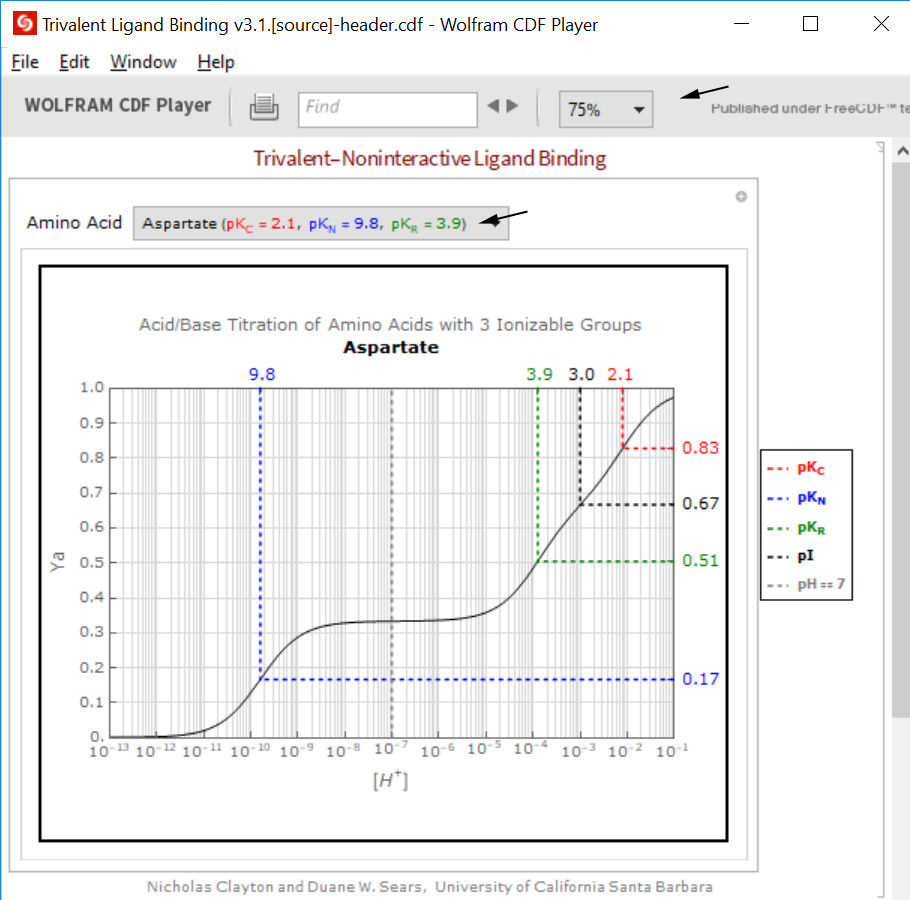The height and width of the screenshot is (900, 910).
Task: Click the previous find result arrow
Action: (492, 106)
